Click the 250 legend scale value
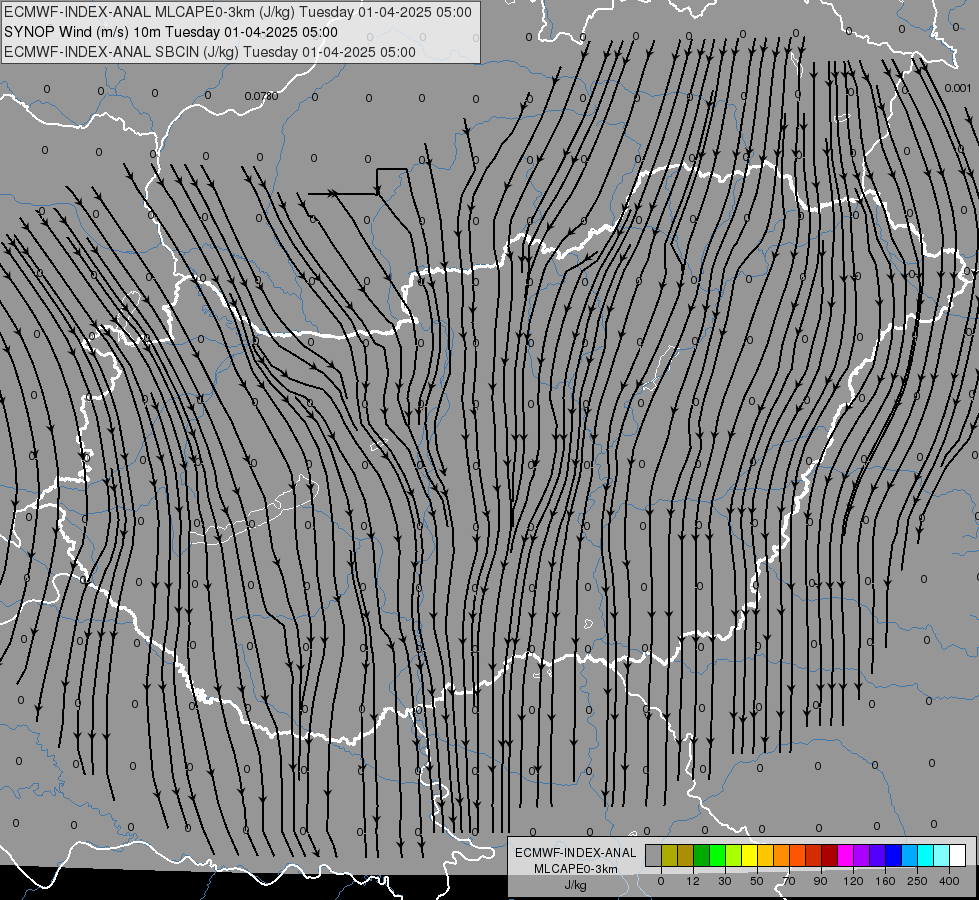The width and height of the screenshot is (979, 900). coord(917,881)
